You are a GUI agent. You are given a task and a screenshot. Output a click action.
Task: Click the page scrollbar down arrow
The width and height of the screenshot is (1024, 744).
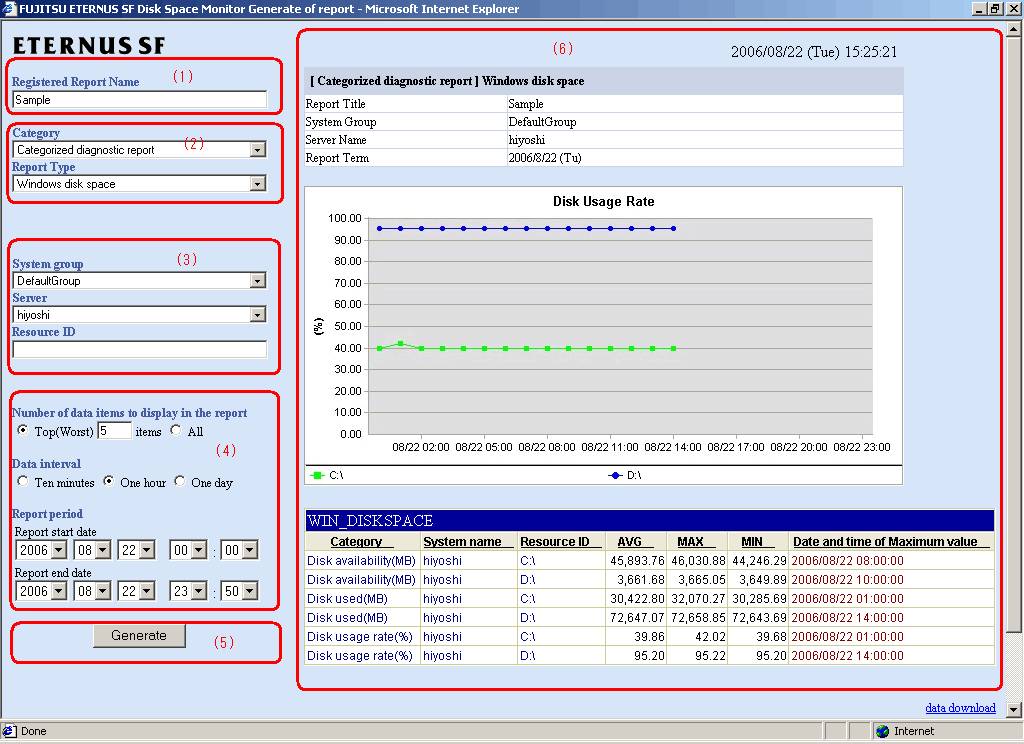coord(1014,709)
